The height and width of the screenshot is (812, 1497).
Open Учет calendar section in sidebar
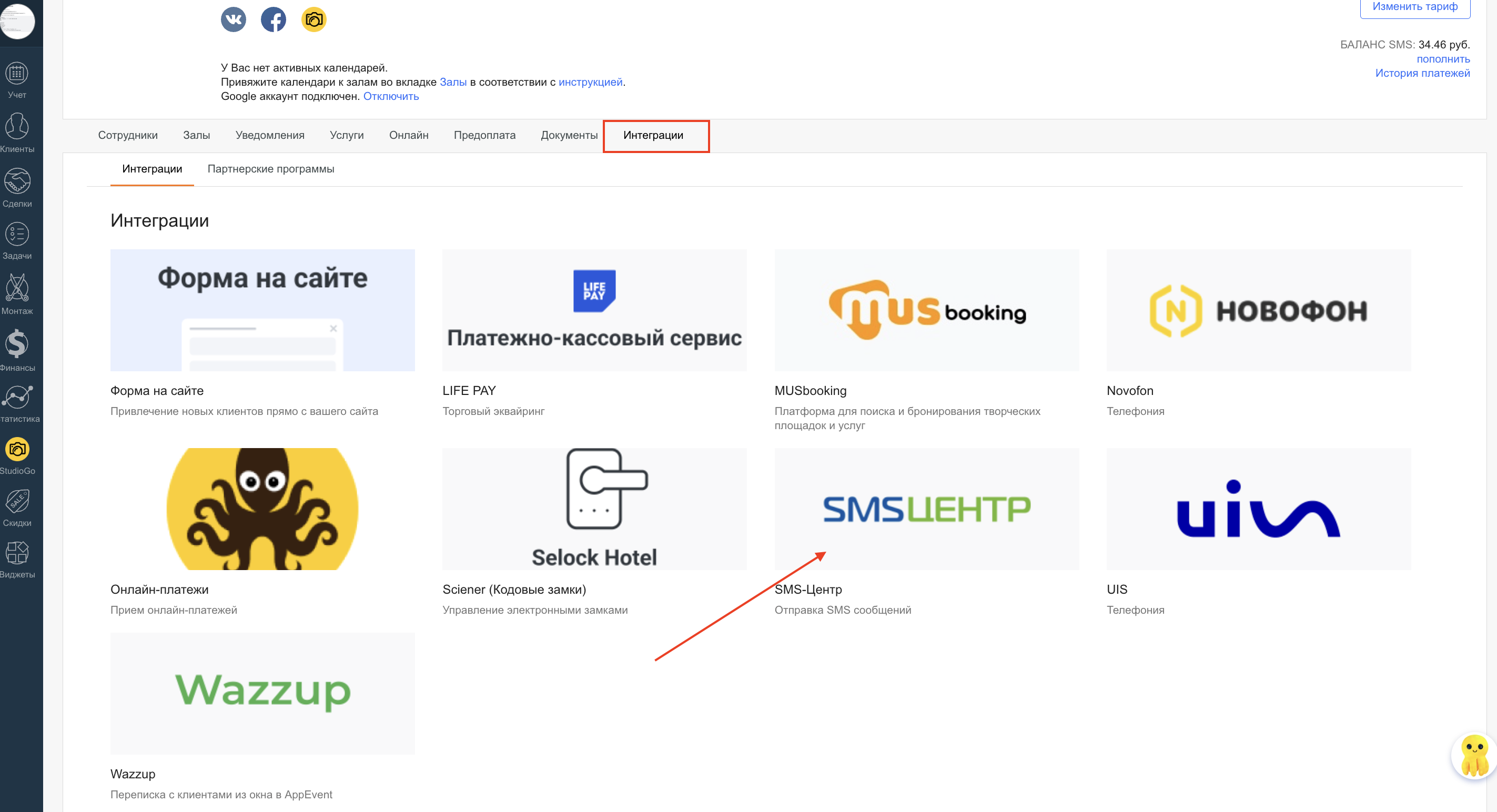click(17, 79)
